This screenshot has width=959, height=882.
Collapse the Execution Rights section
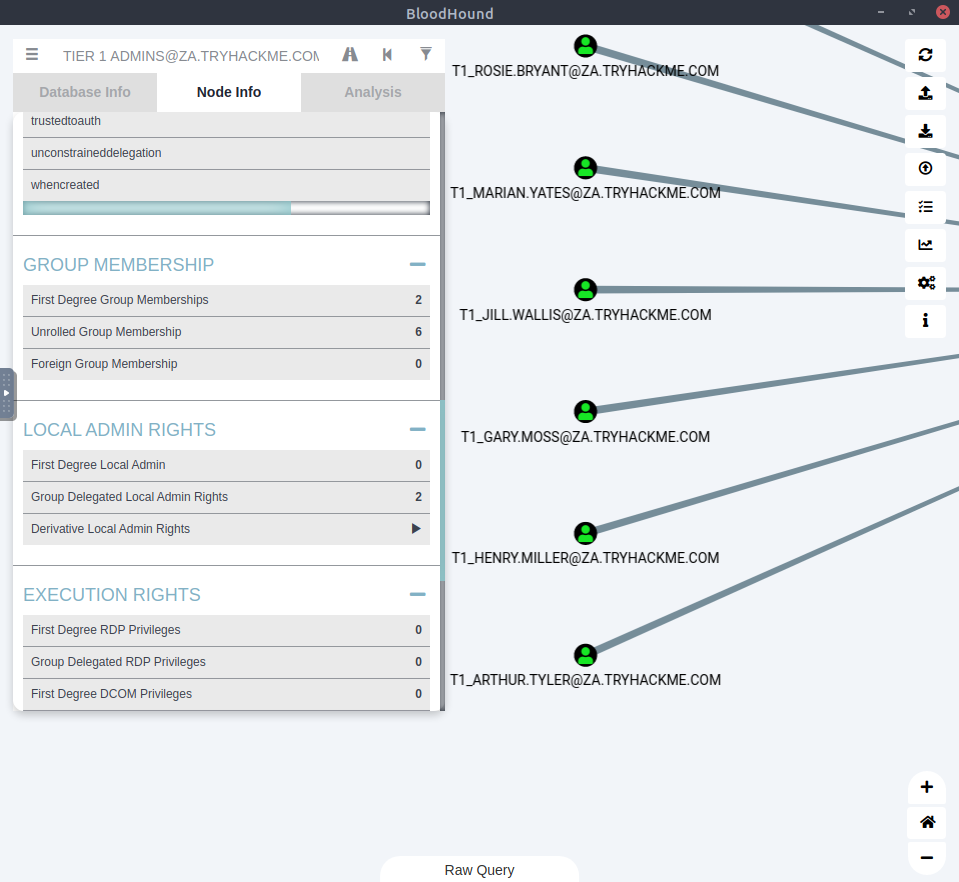[418, 592]
